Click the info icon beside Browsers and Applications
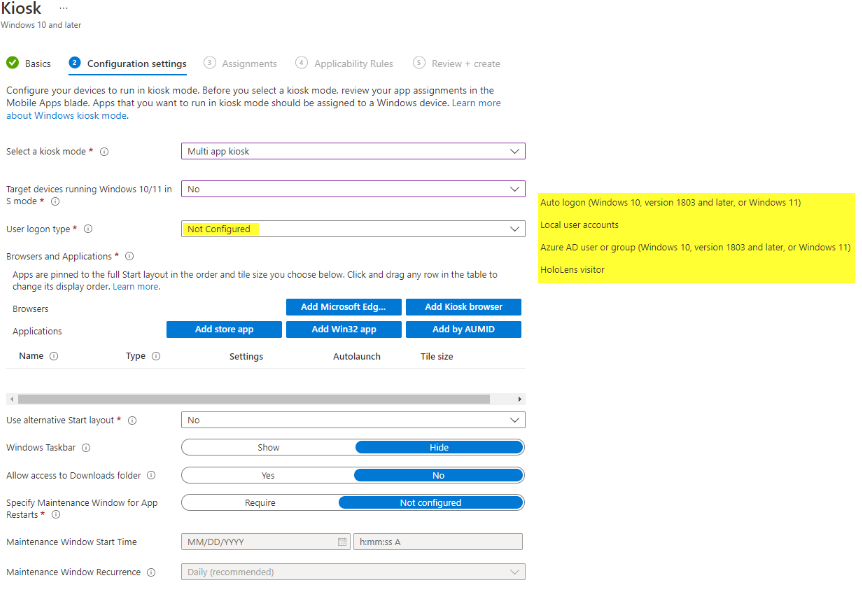This screenshot has width=862, height=592. [x=128, y=255]
